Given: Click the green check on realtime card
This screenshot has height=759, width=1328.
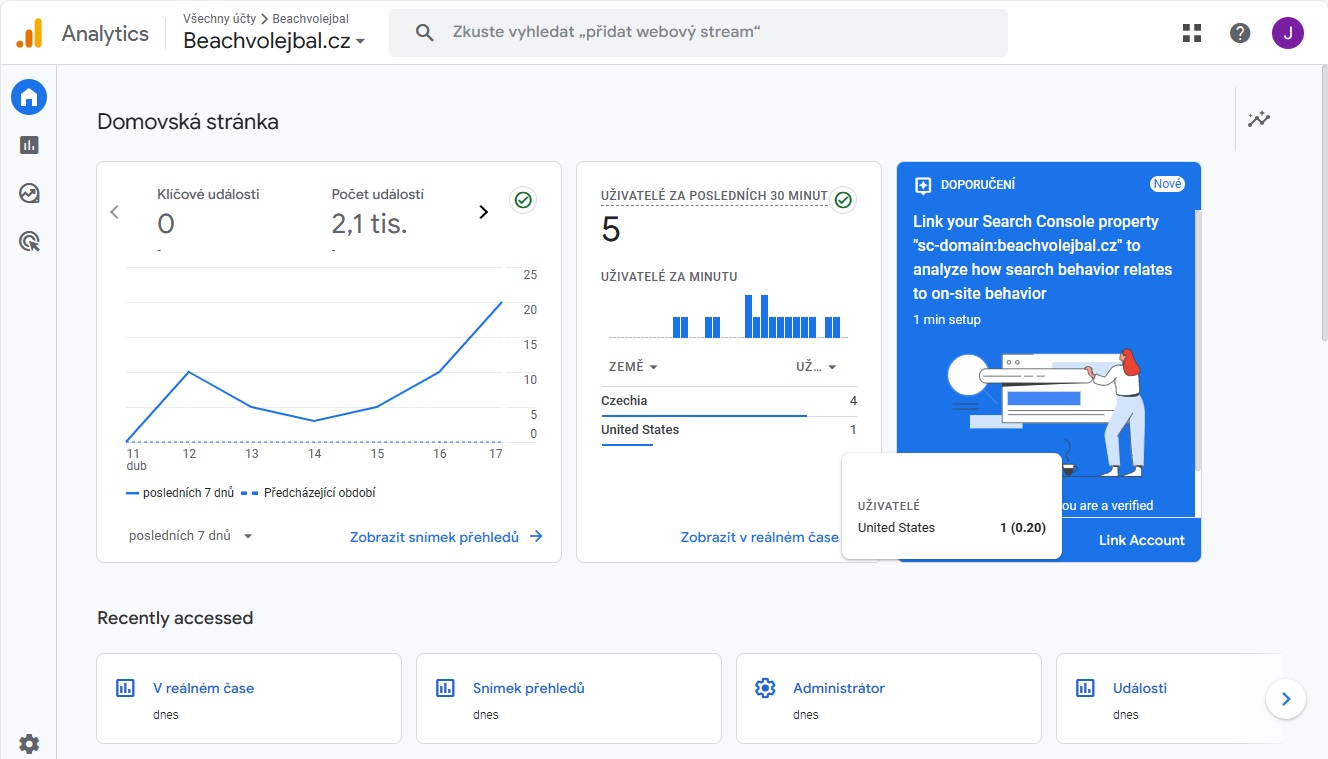Looking at the screenshot, I should 843,200.
